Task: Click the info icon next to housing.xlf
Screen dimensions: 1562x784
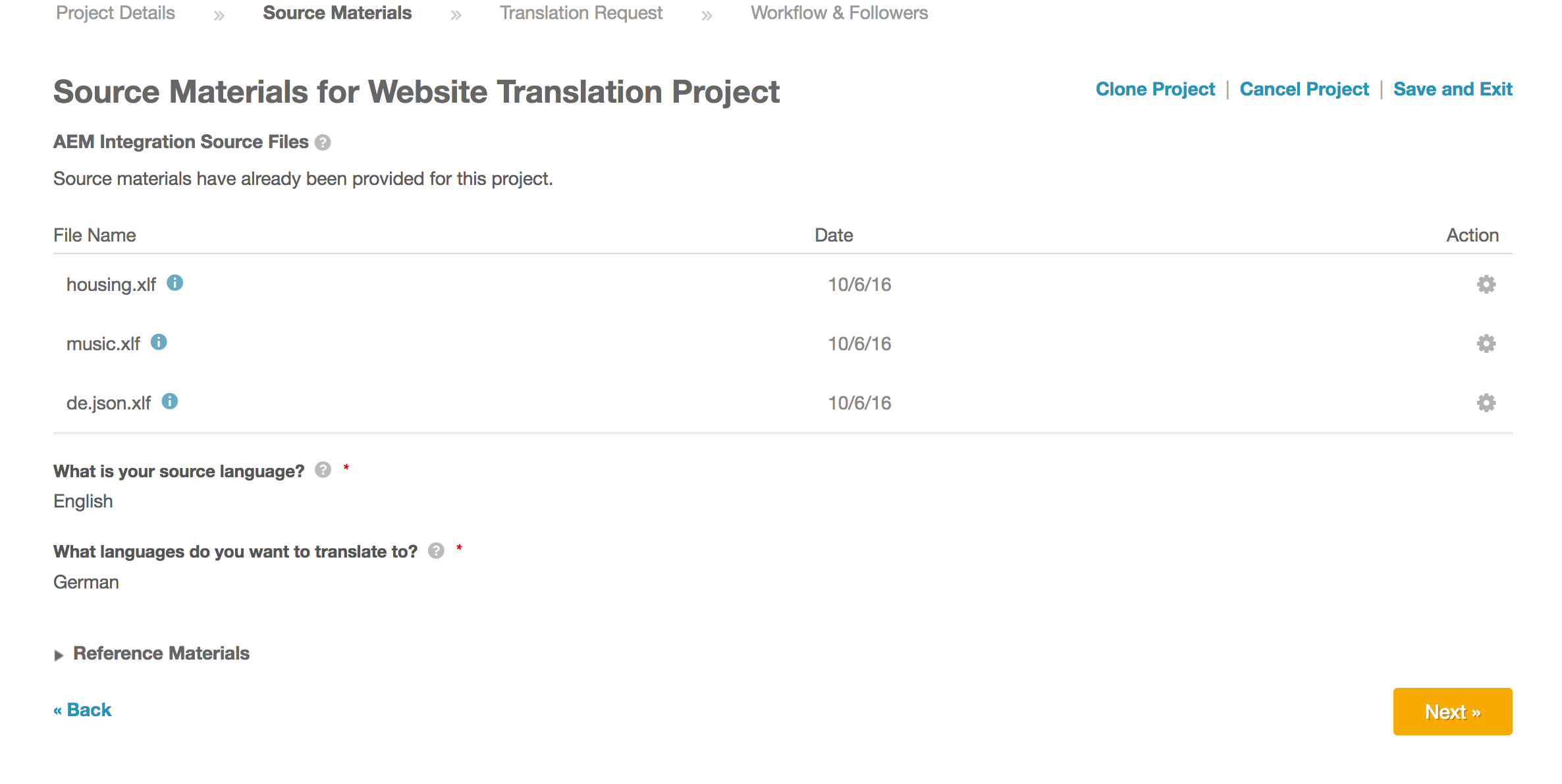Action: pyautogui.click(x=175, y=283)
